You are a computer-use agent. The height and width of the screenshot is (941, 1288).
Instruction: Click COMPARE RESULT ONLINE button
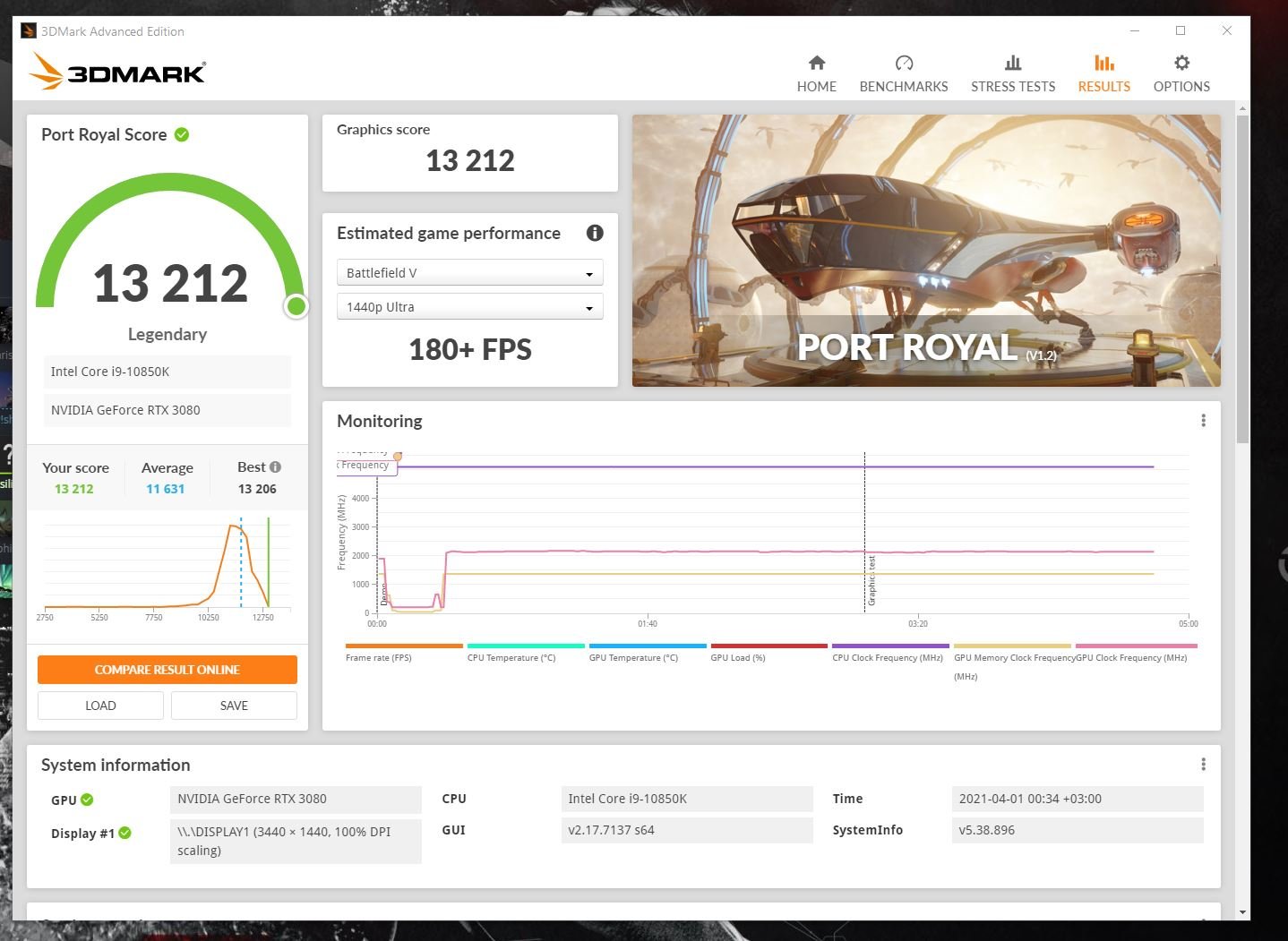(x=167, y=670)
